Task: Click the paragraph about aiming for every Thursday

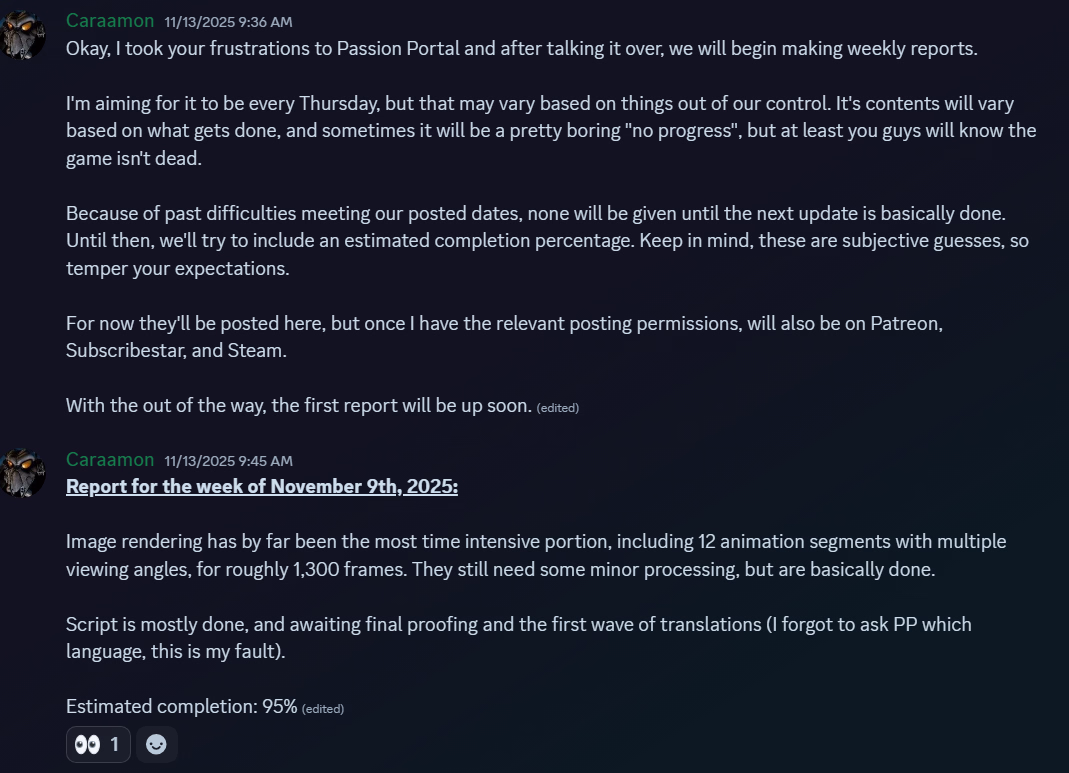Action: (550, 131)
